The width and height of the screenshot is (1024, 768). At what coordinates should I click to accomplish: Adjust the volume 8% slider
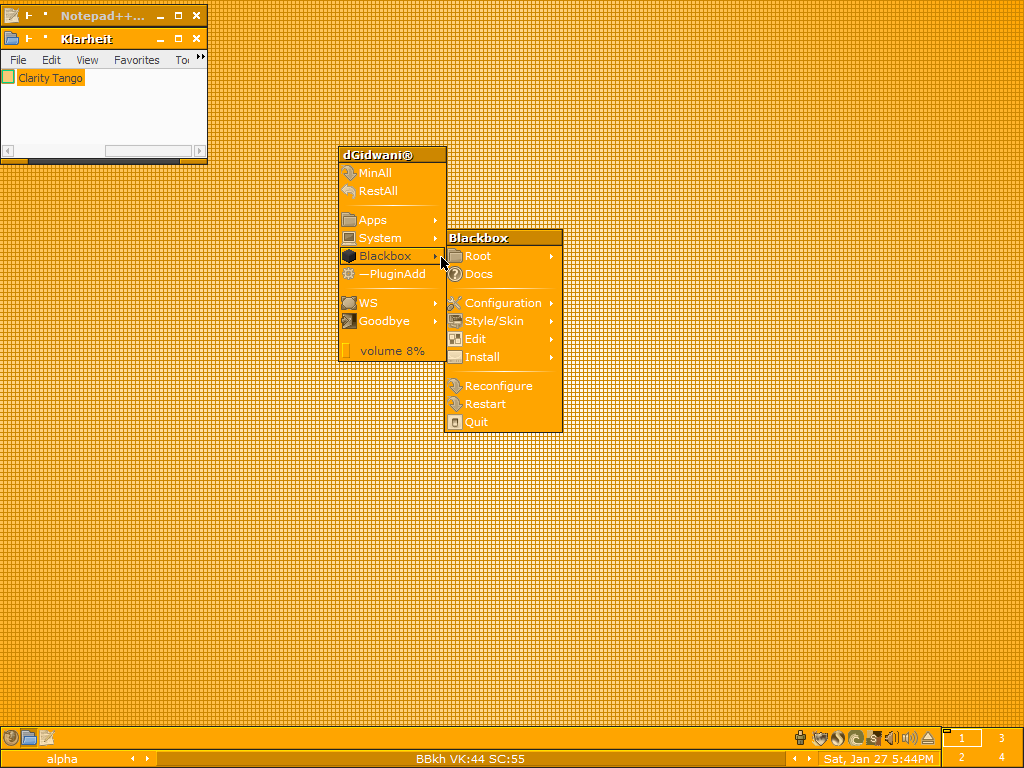[392, 351]
